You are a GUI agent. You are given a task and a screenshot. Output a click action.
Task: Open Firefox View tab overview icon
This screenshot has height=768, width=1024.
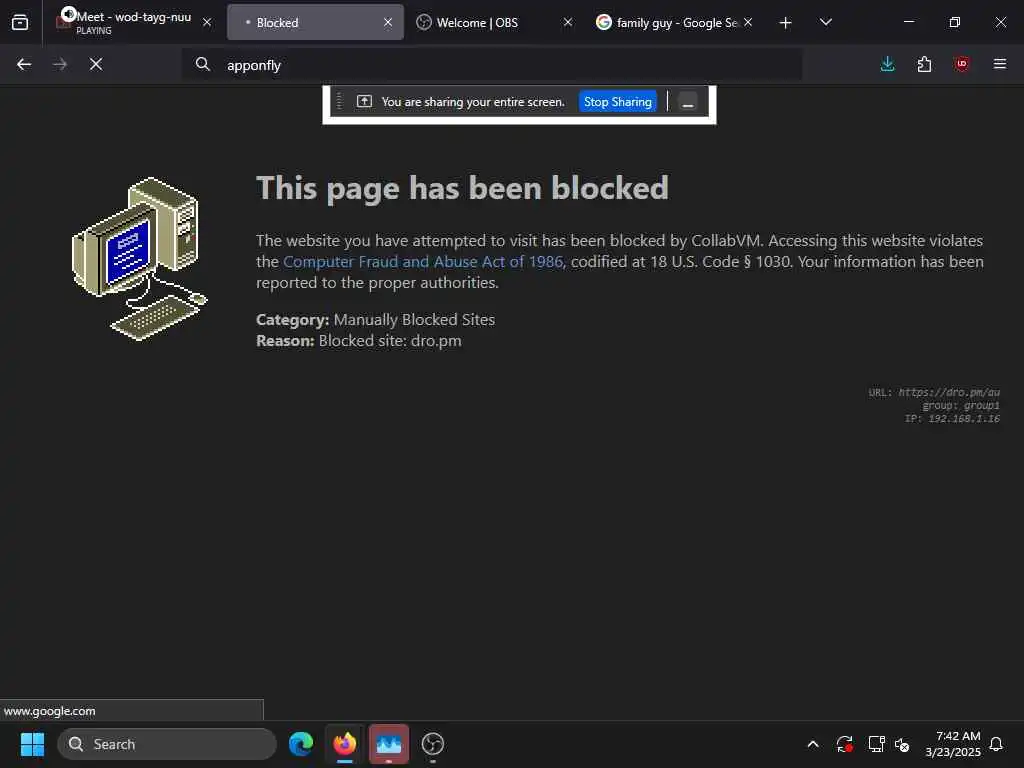pyautogui.click(x=20, y=22)
